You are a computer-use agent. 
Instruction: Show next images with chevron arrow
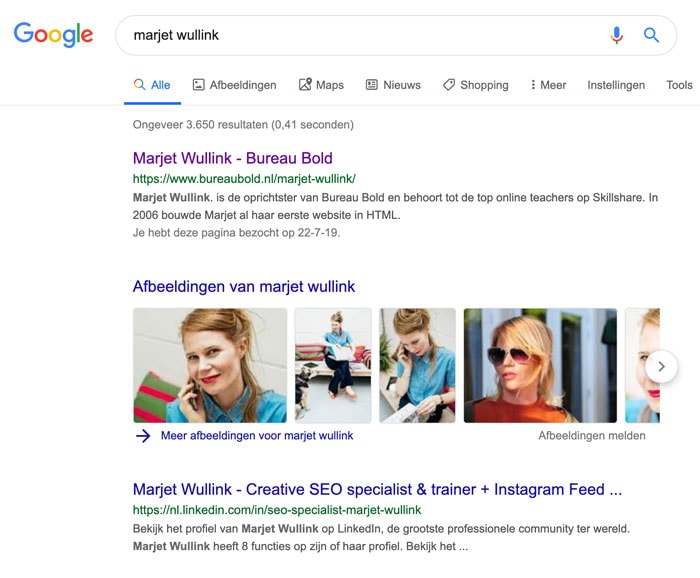pyautogui.click(x=662, y=366)
